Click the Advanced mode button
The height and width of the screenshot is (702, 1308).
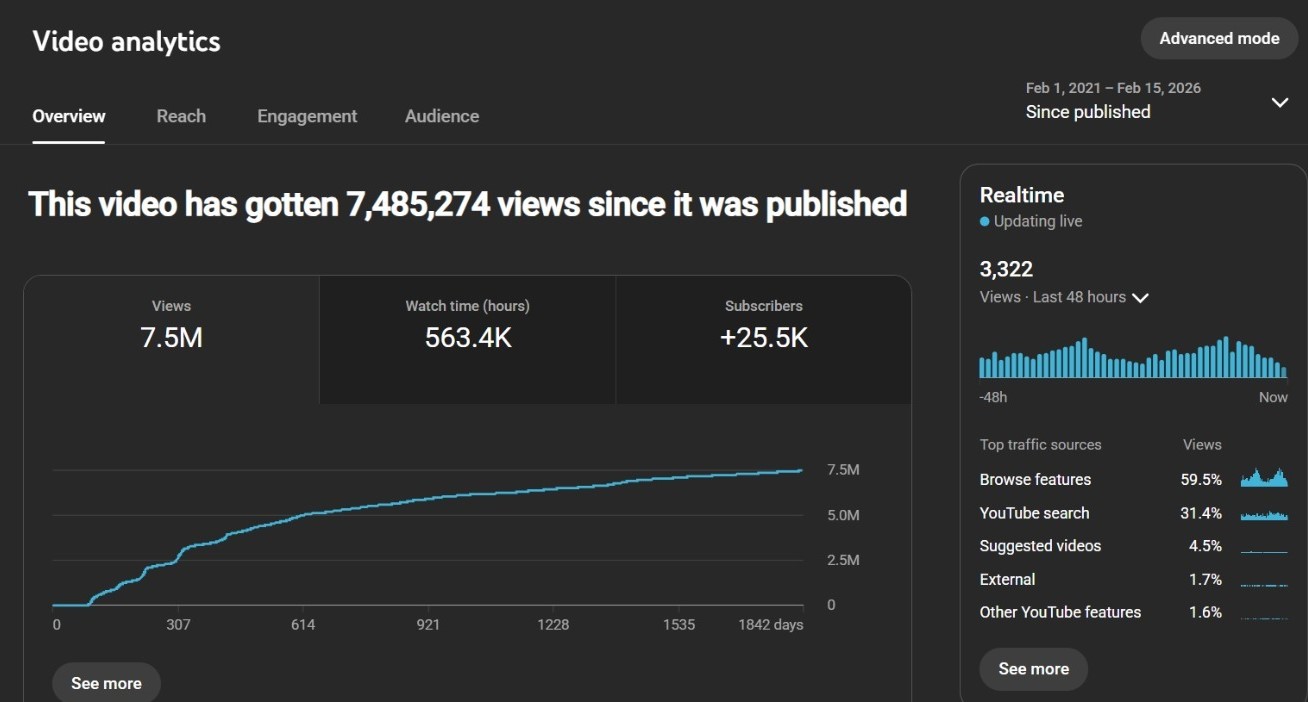pyautogui.click(x=1218, y=39)
